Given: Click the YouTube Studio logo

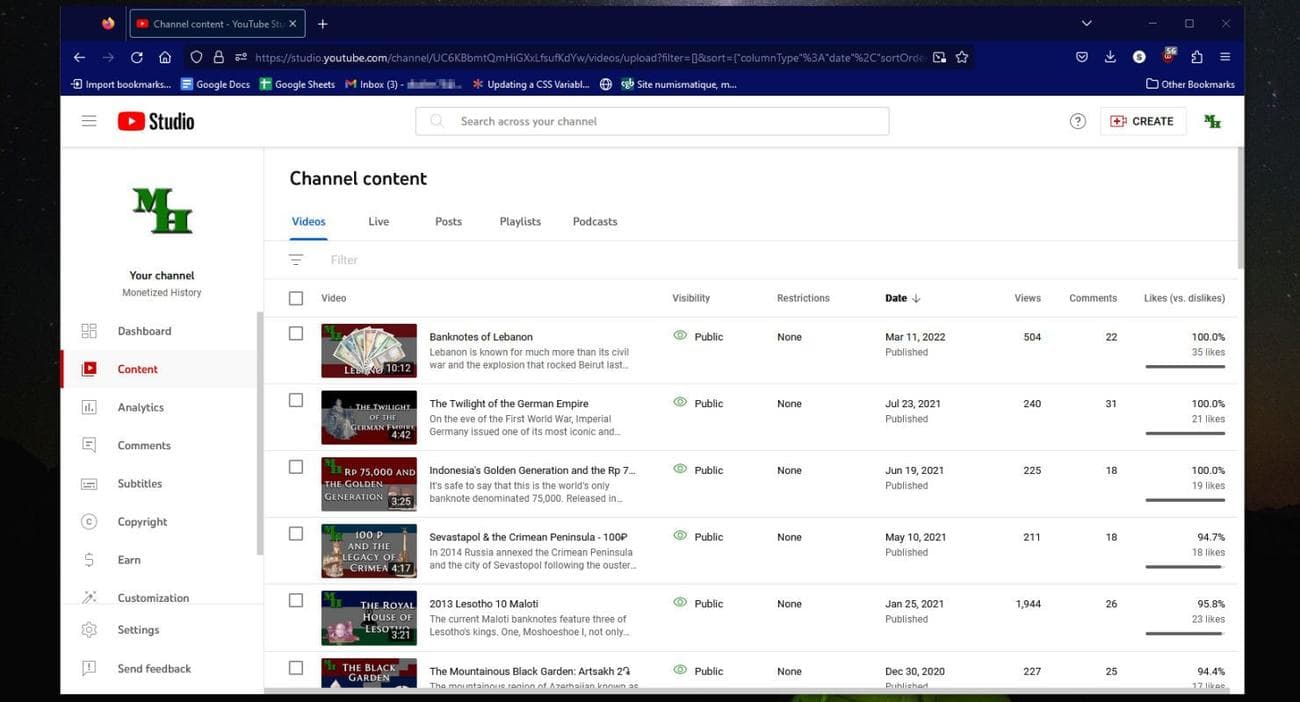Looking at the screenshot, I should click(156, 121).
